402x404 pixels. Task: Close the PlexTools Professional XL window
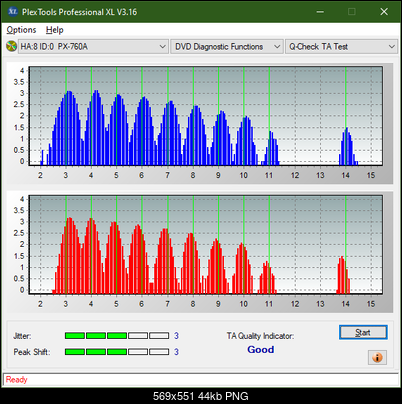pos(384,12)
